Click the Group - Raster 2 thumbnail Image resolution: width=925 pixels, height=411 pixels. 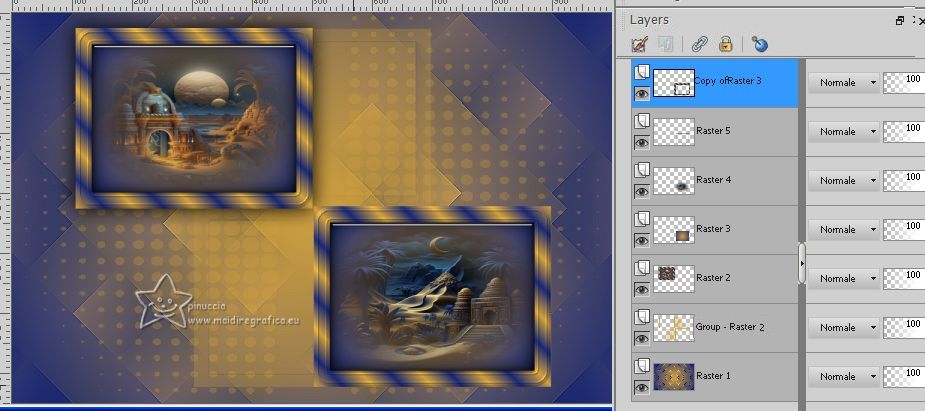tap(674, 327)
